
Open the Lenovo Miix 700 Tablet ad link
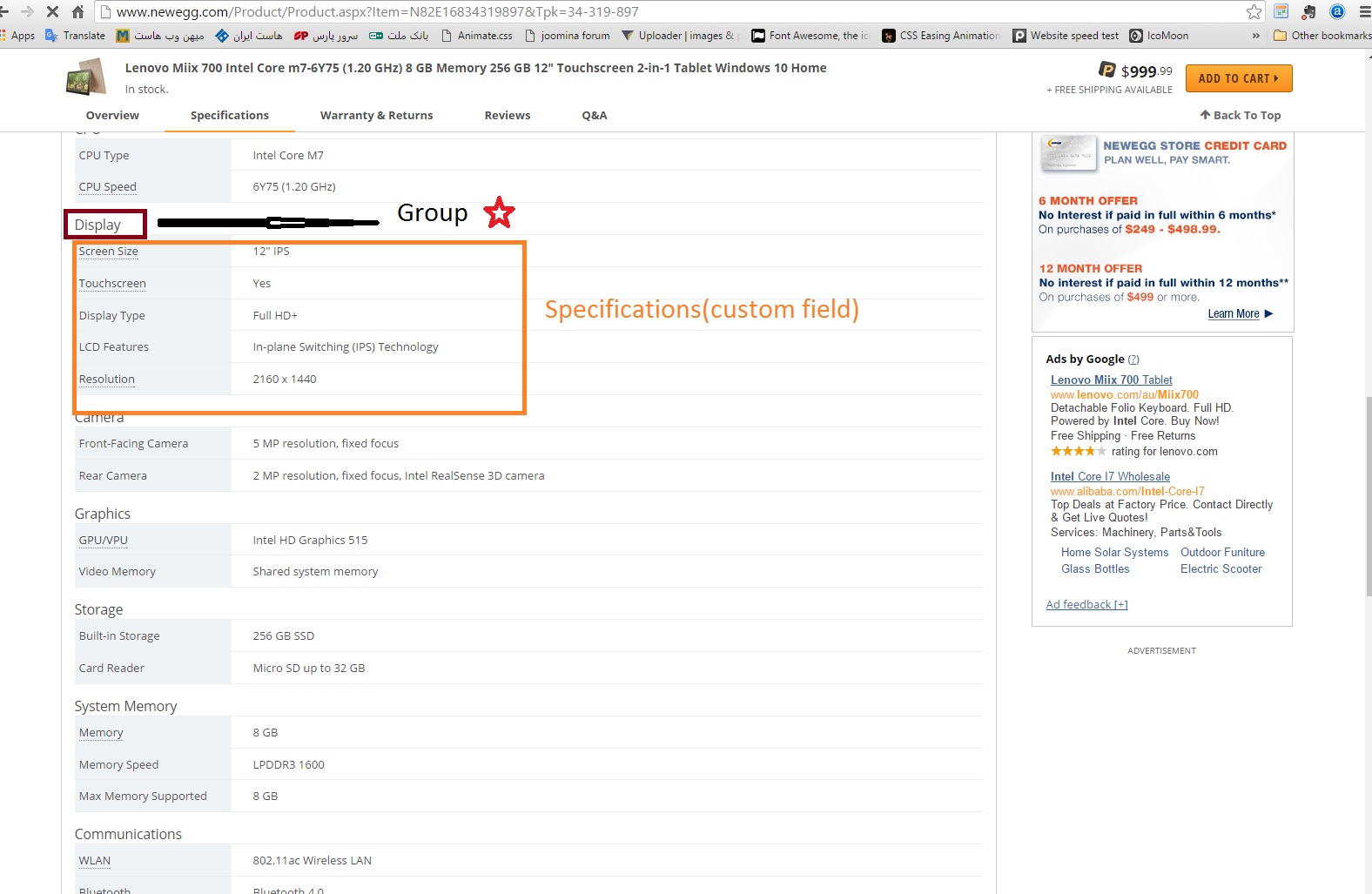tap(1112, 380)
